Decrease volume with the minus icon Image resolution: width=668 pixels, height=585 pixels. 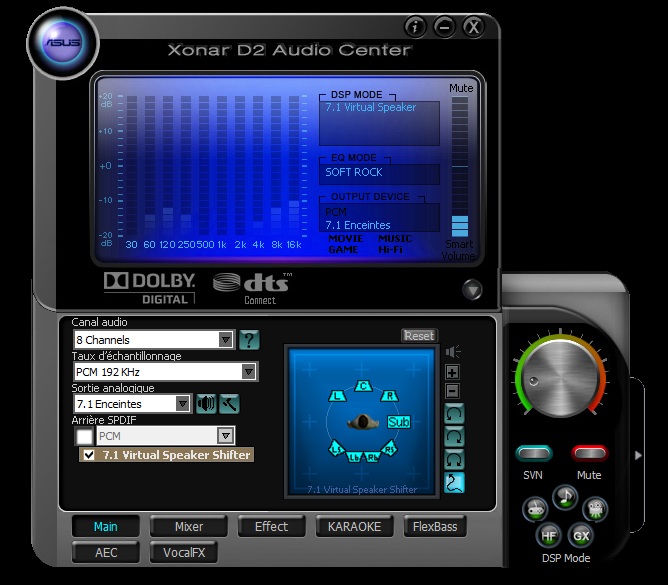452,391
